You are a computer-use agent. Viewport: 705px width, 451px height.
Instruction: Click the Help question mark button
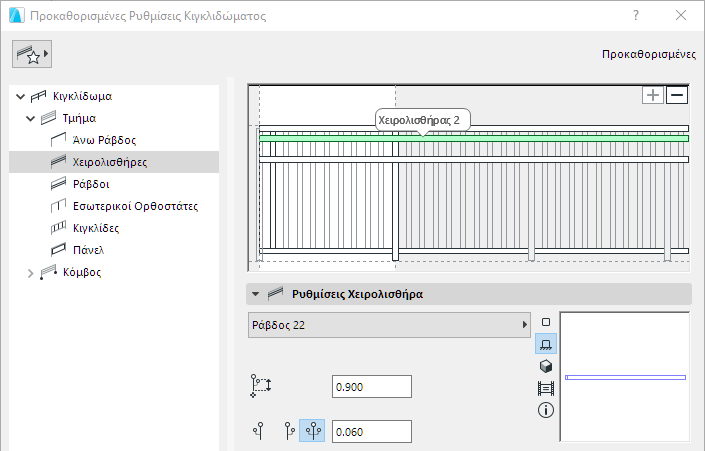[636, 16]
